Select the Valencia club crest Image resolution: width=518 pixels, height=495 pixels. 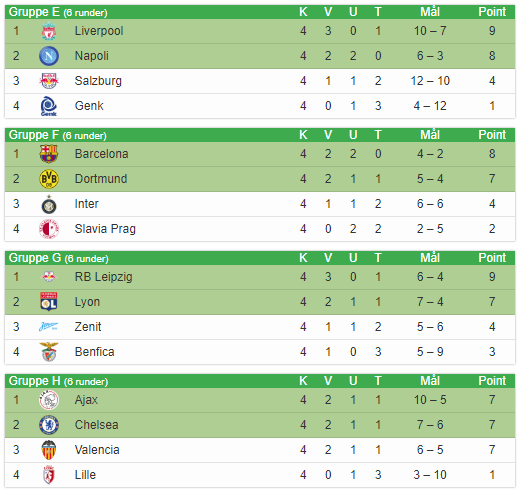(49, 450)
